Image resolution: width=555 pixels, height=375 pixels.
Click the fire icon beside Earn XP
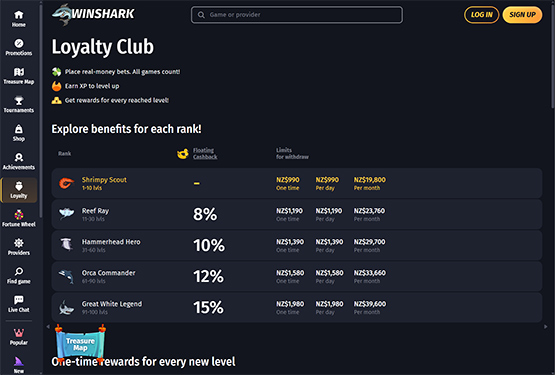click(57, 86)
